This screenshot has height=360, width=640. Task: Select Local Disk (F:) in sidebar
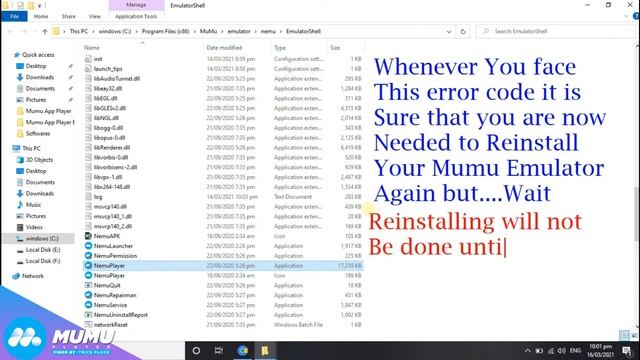point(43,261)
